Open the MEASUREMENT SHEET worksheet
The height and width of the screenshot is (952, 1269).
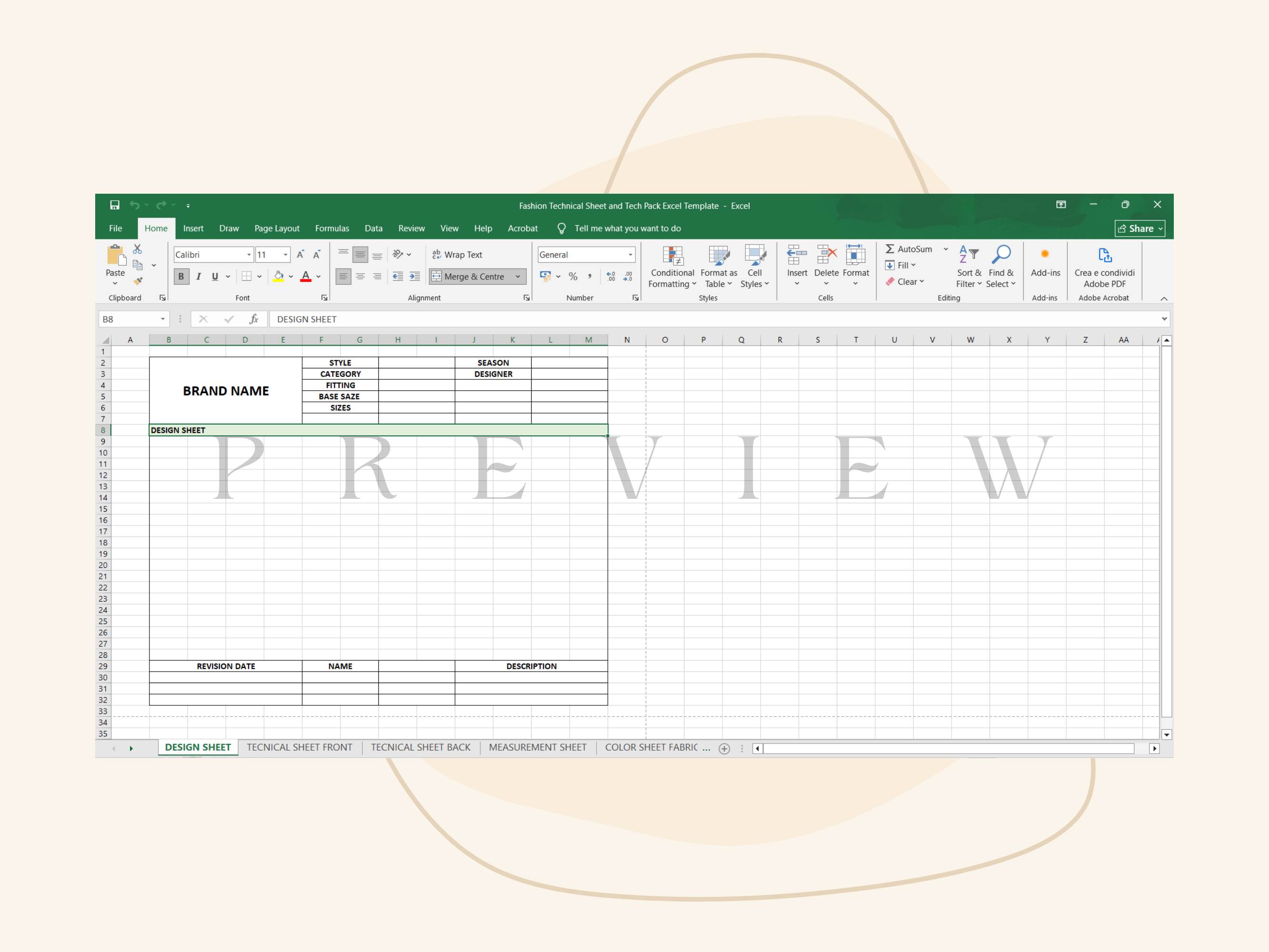[x=537, y=747]
